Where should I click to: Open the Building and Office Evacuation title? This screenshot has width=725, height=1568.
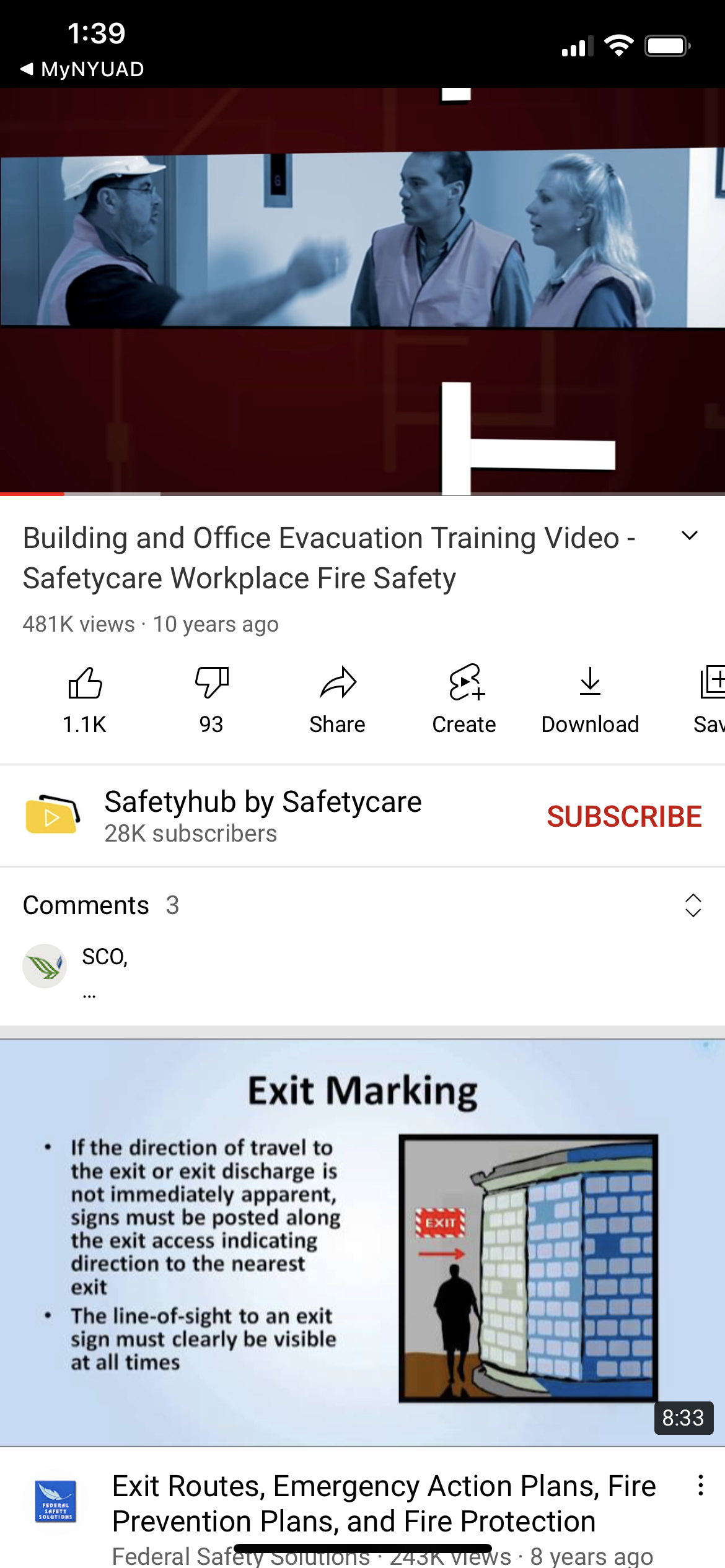click(329, 558)
